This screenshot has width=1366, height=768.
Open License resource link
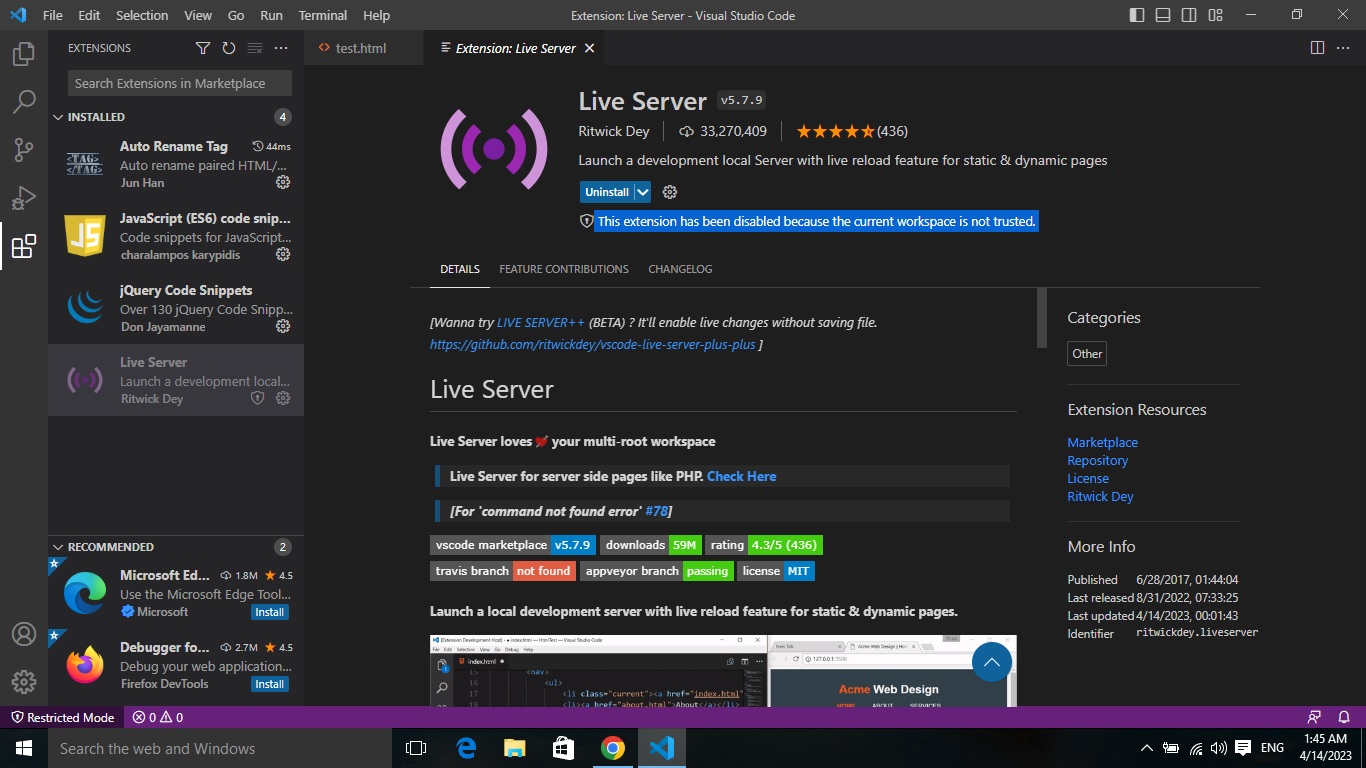pyautogui.click(x=1088, y=478)
